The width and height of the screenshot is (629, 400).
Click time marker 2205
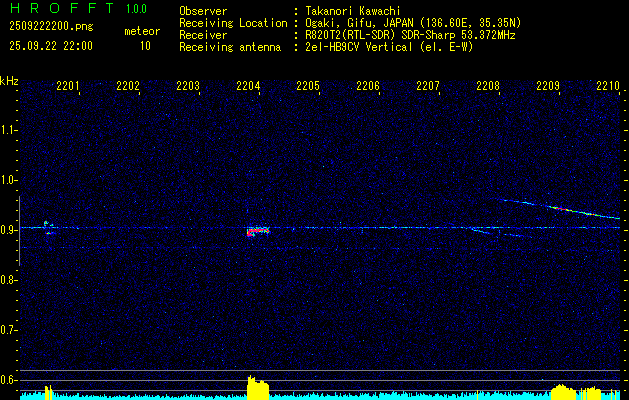click(308, 86)
